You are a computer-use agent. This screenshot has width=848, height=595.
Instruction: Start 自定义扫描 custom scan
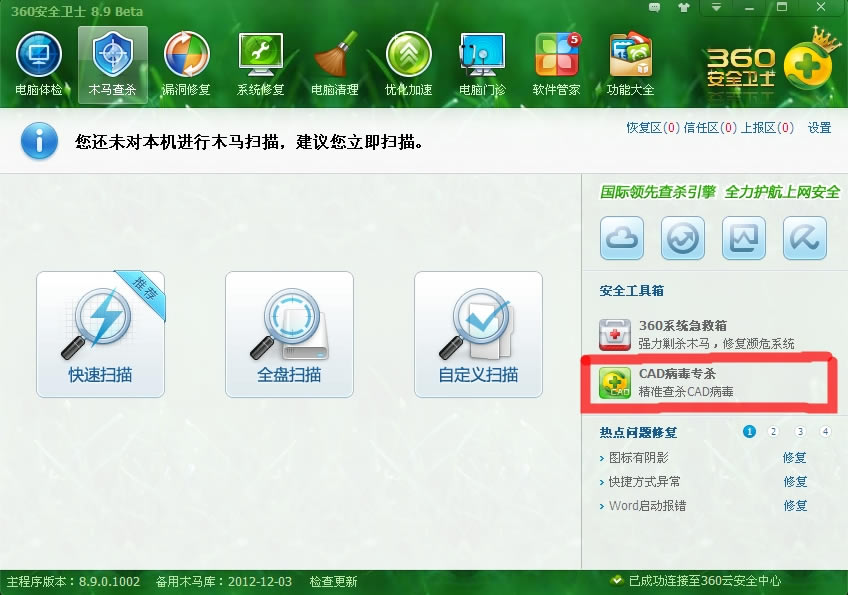[478, 334]
